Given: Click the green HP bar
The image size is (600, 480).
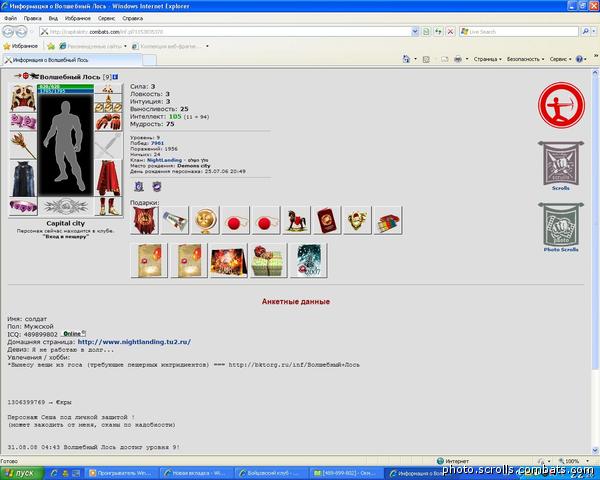Looking at the screenshot, I should (x=66, y=87).
